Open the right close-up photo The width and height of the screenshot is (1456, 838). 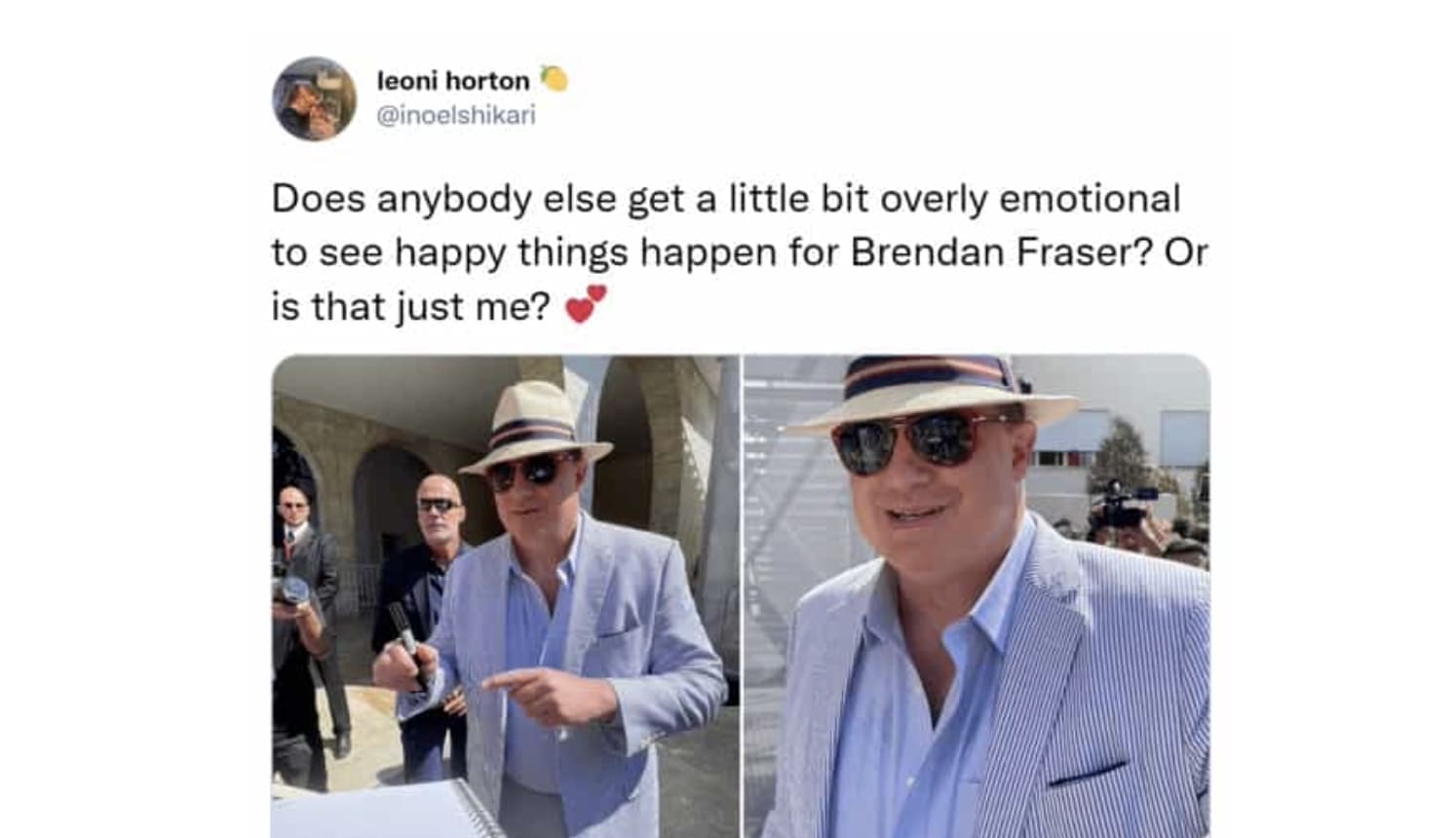click(x=977, y=595)
